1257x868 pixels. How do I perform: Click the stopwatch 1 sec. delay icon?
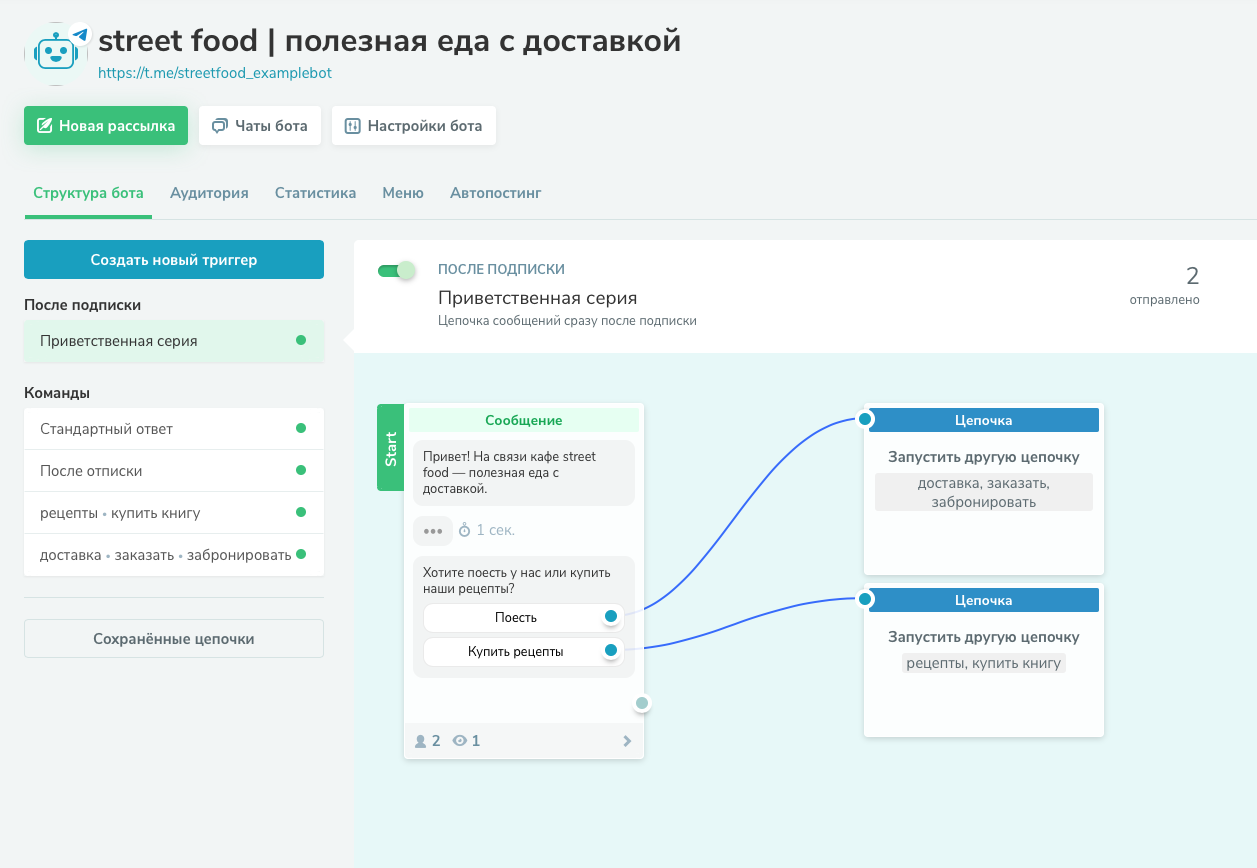point(465,530)
